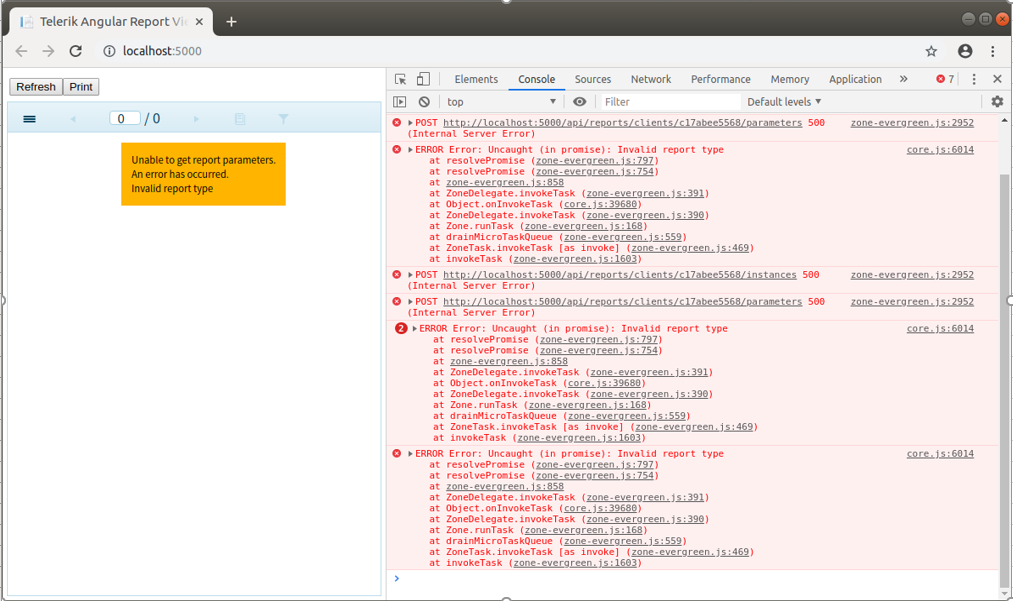The image size is (1013, 601).
Task: Click the Refresh button
Action: point(36,87)
